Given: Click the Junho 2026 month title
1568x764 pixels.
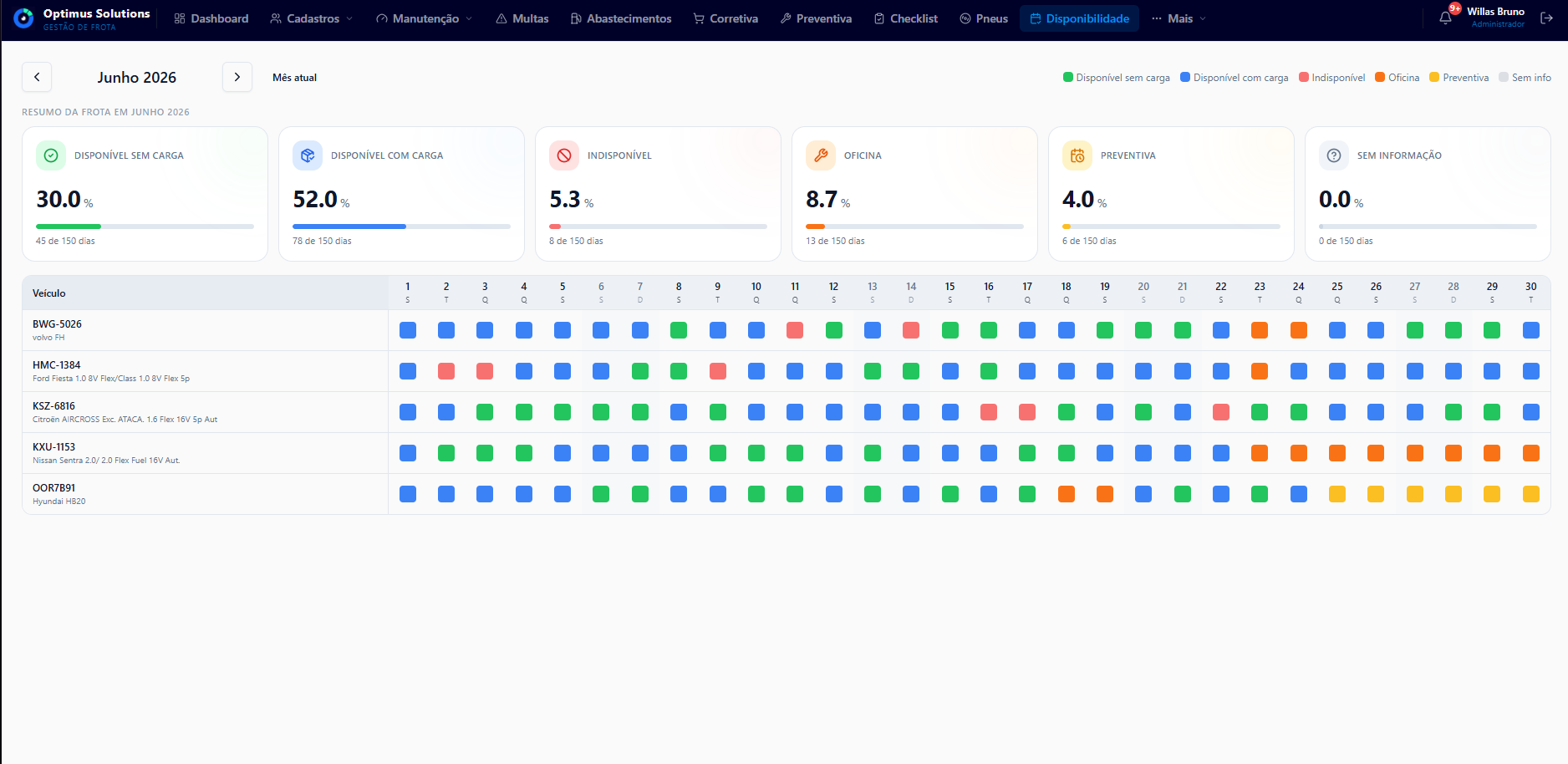Looking at the screenshot, I should point(137,78).
